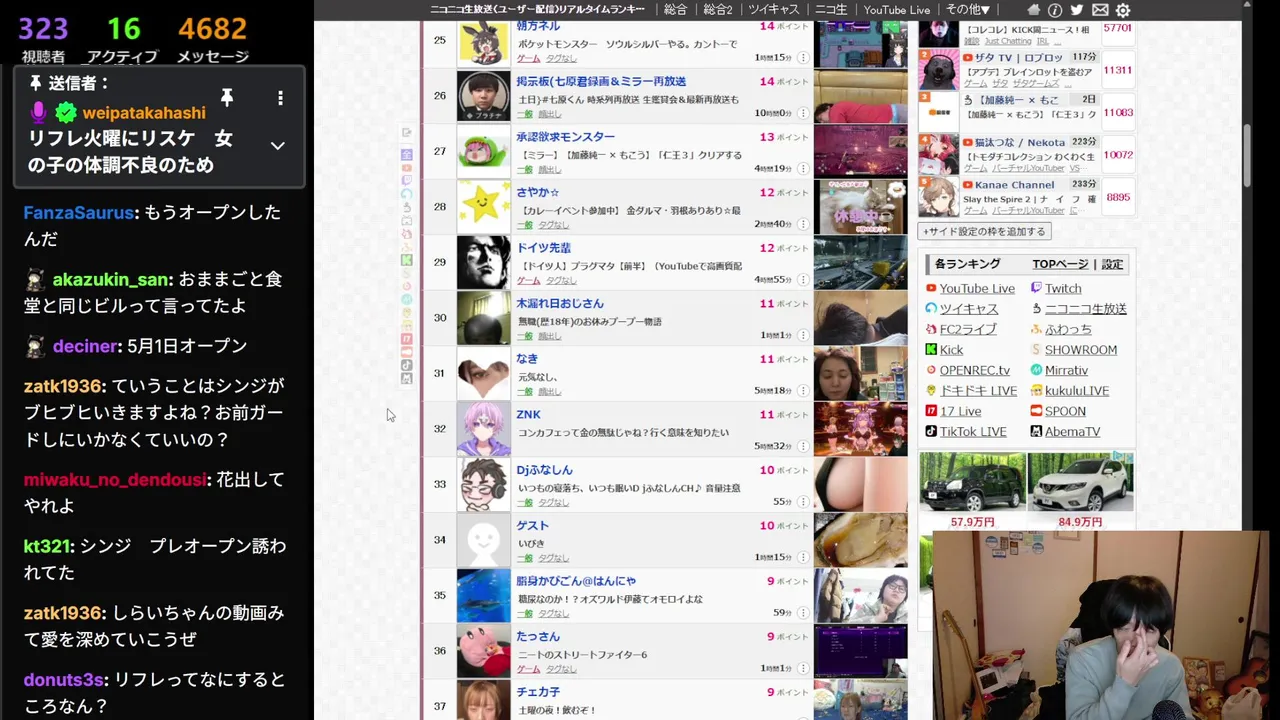Open the home icon in top bar

pyautogui.click(x=1034, y=10)
